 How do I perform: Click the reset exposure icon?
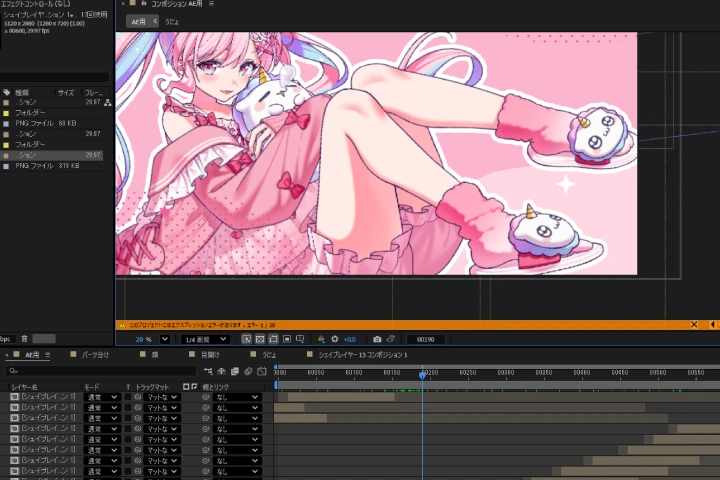(335, 339)
